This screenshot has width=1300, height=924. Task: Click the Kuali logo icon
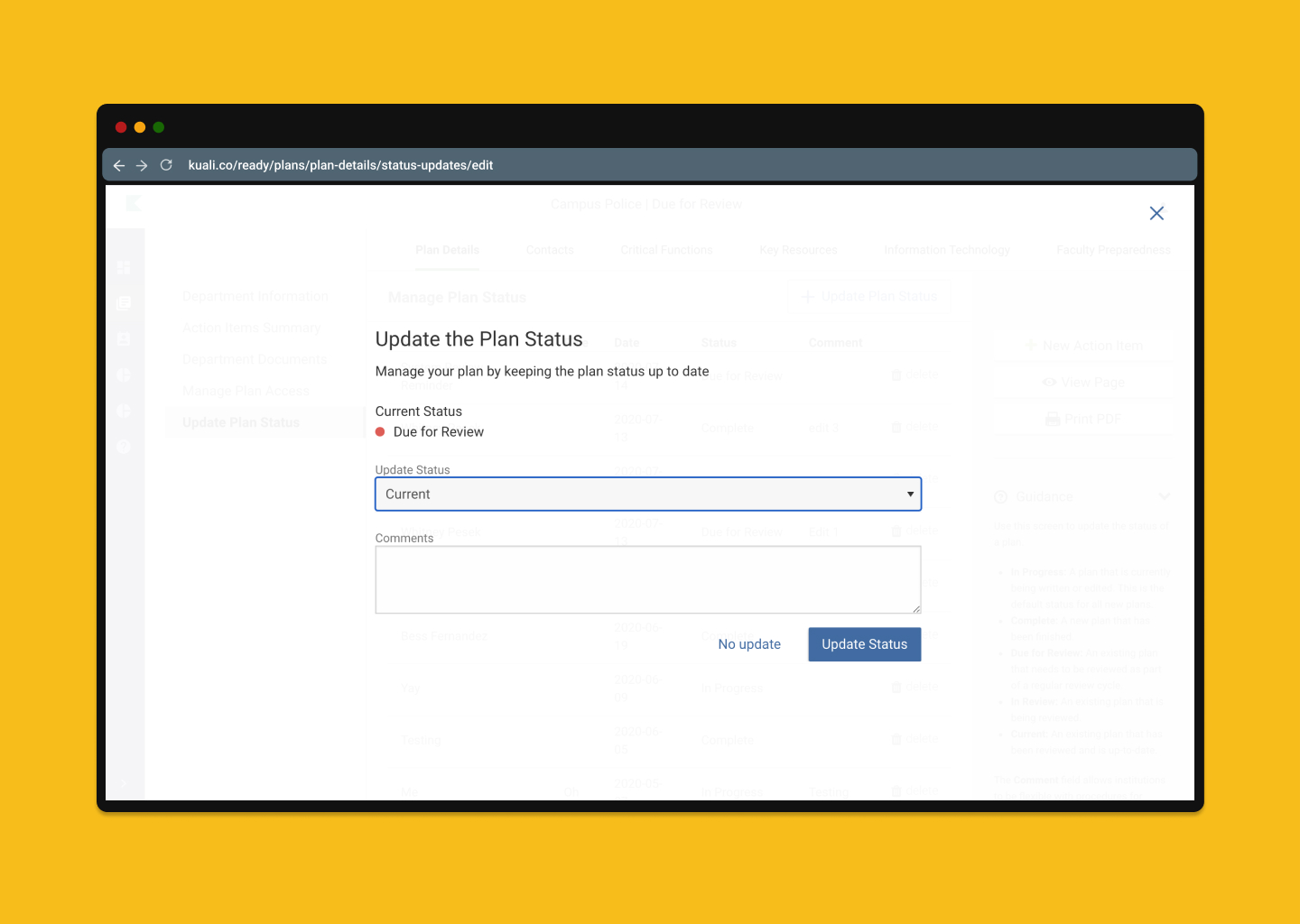[x=134, y=204]
